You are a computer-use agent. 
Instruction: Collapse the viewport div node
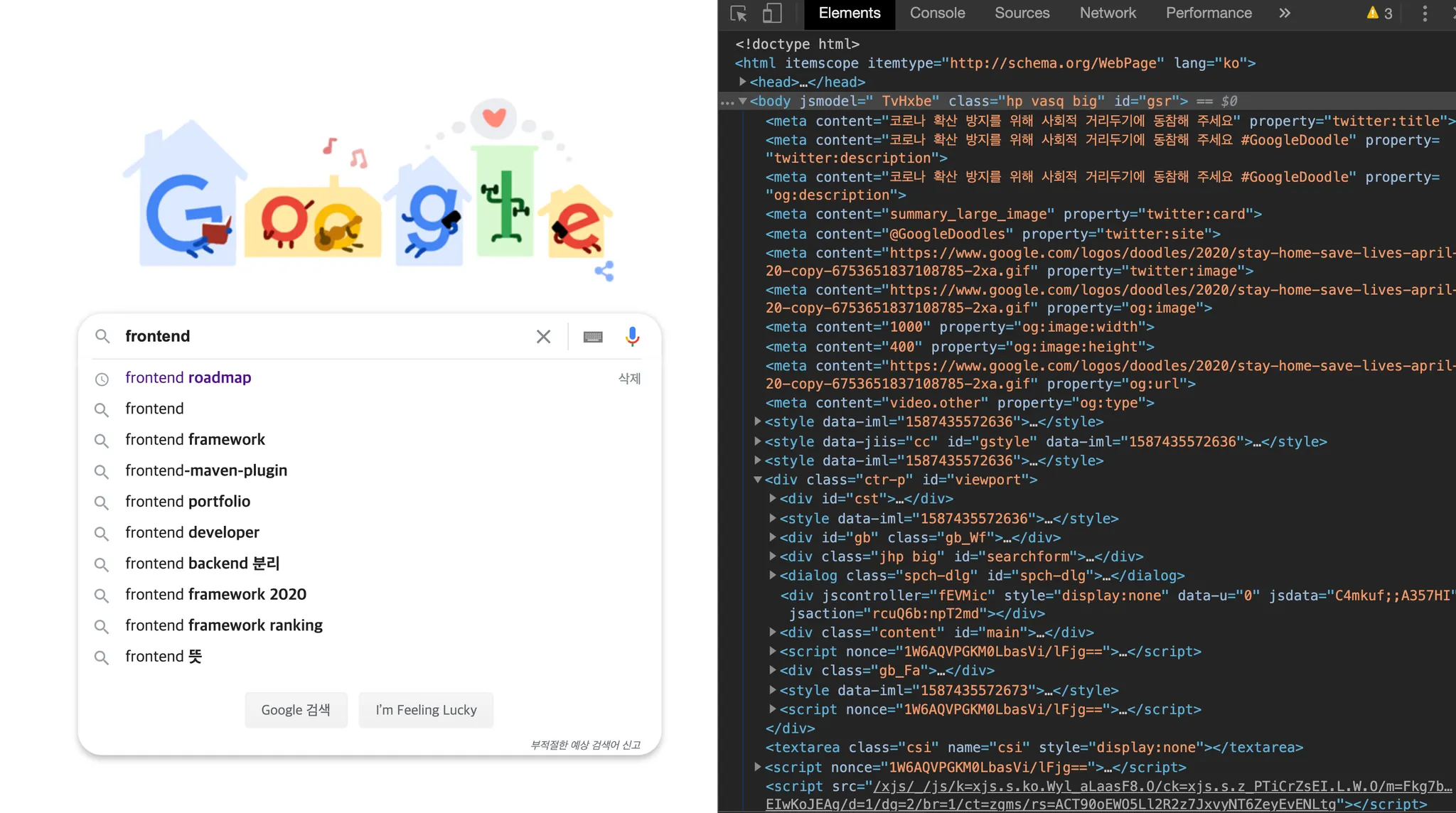[x=758, y=480]
